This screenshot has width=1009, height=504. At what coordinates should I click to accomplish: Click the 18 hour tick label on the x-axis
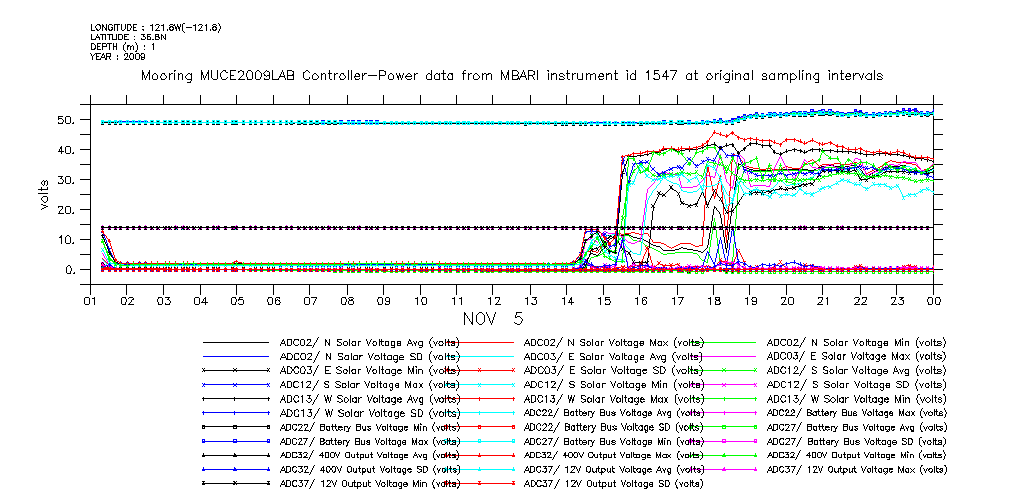point(713,301)
